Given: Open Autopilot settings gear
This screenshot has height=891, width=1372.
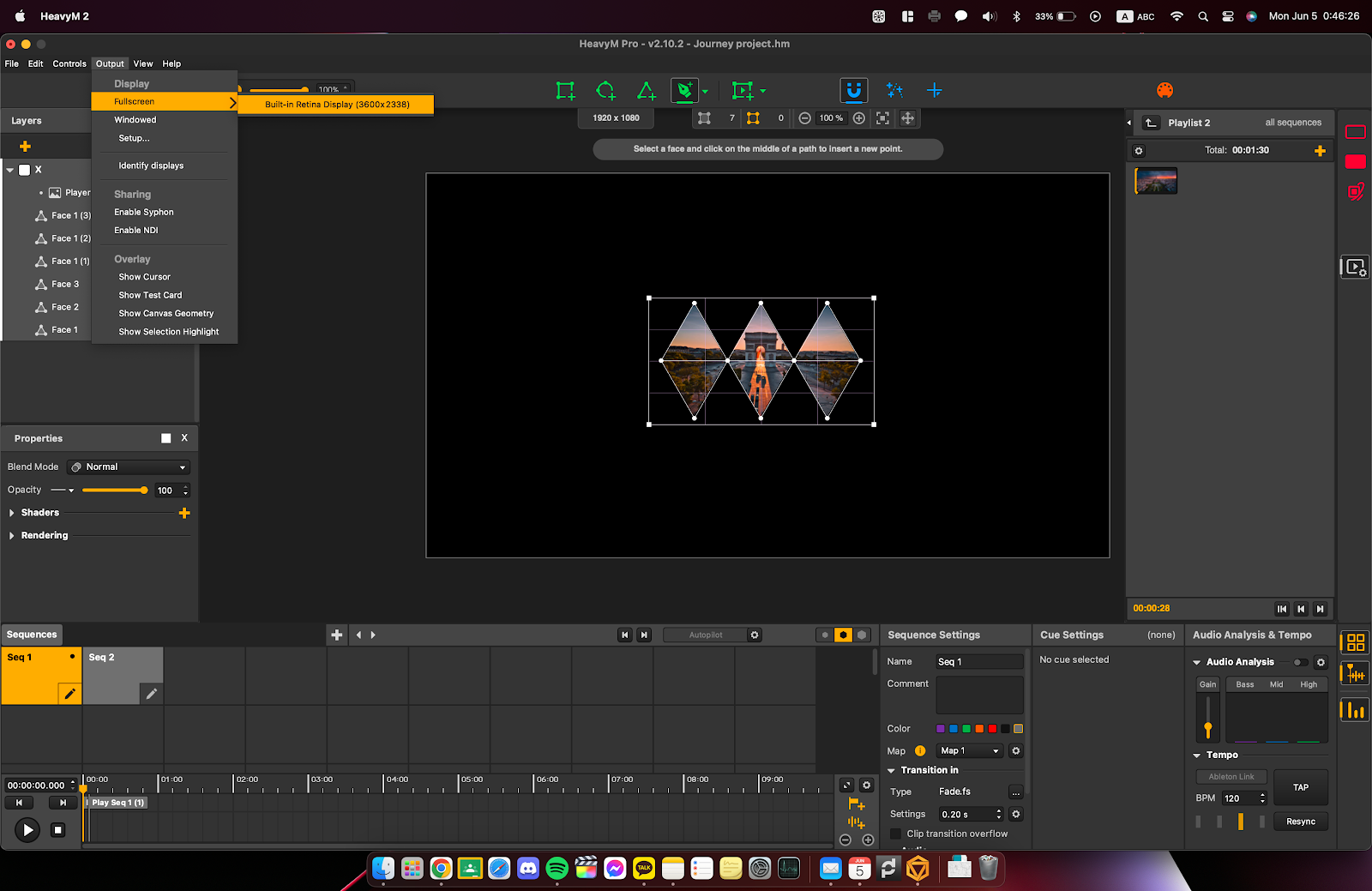Looking at the screenshot, I should [755, 635].
